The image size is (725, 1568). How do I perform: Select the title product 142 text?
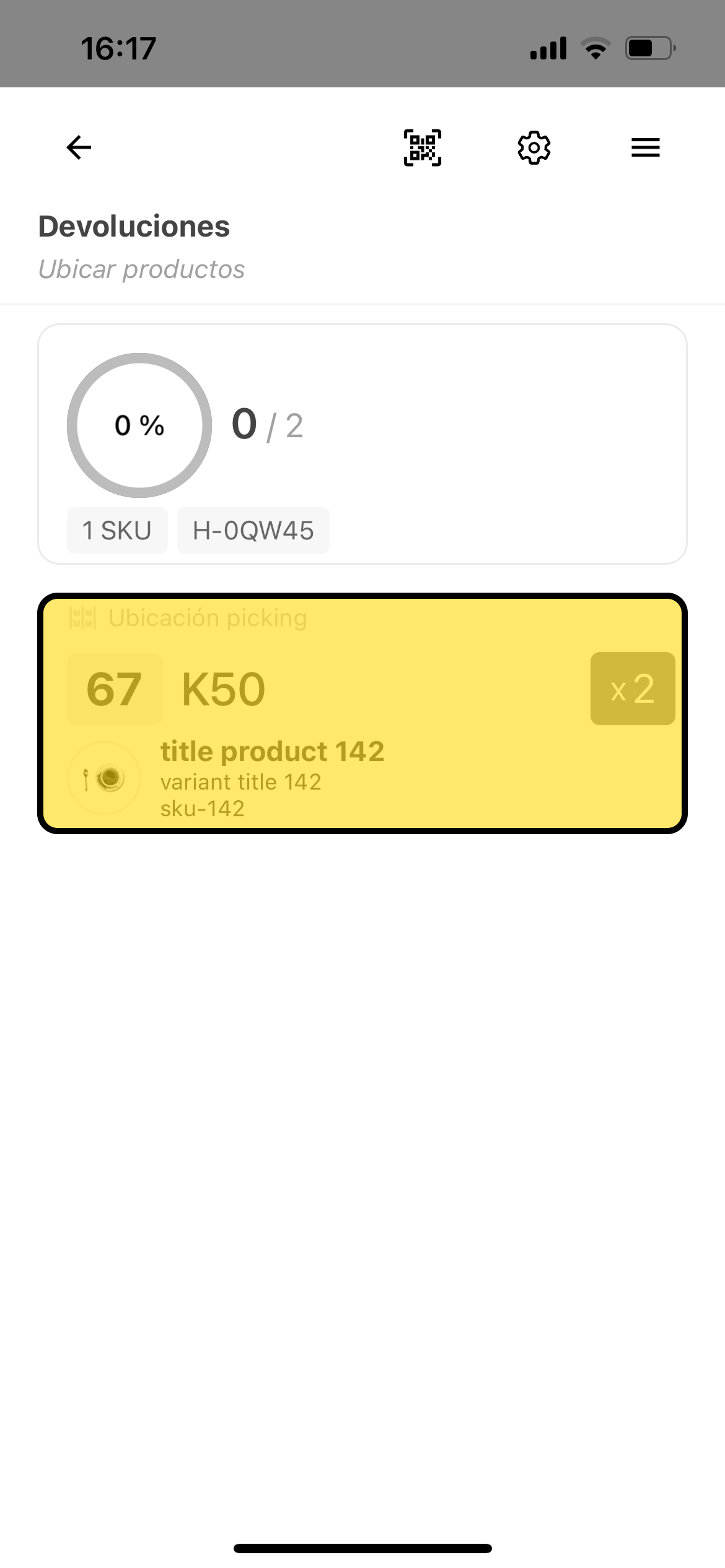(272, 752)
